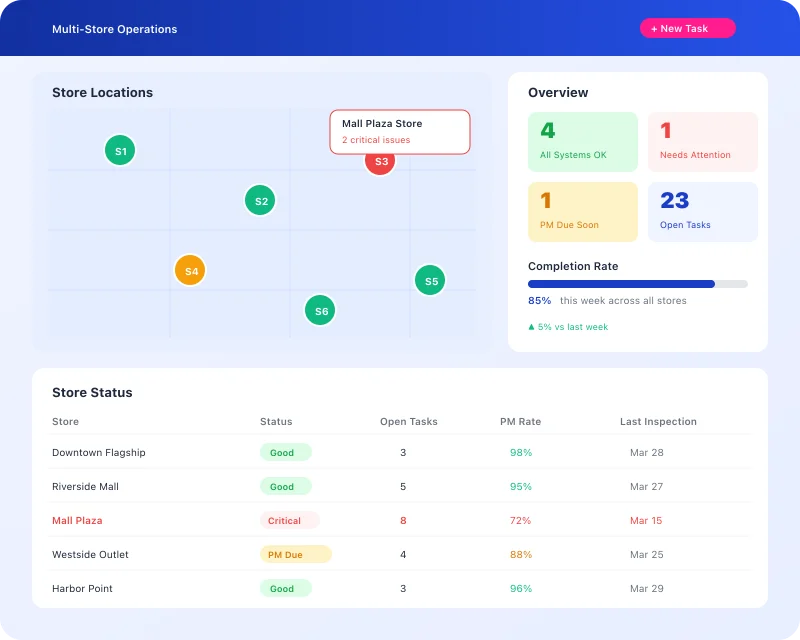Screen dimensions: 800x640
Task: Toggle the Good status badge for Downtown Flagship
Action: (286, 452)
